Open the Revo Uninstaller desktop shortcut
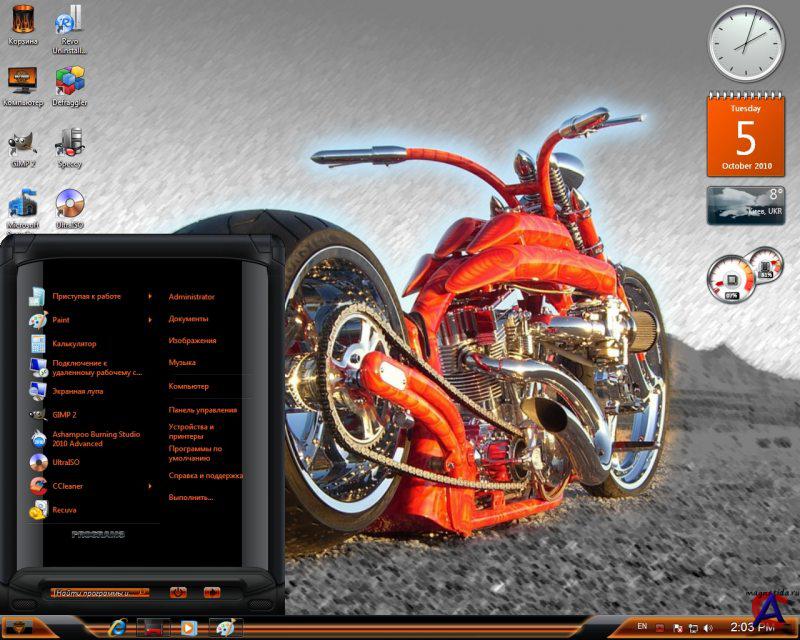 (x=69, y=23)
